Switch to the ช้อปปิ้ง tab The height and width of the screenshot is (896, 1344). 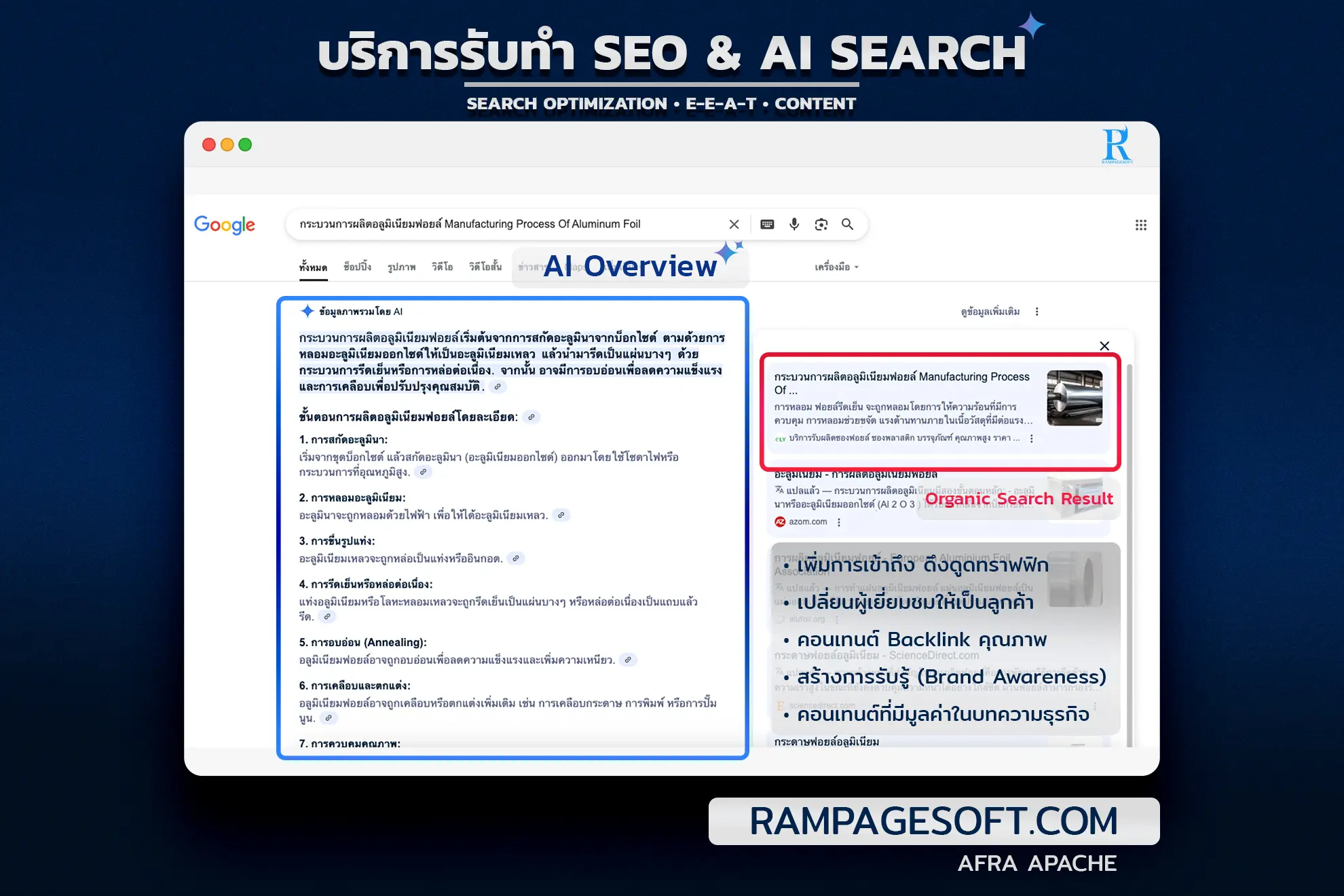(357, 267)
